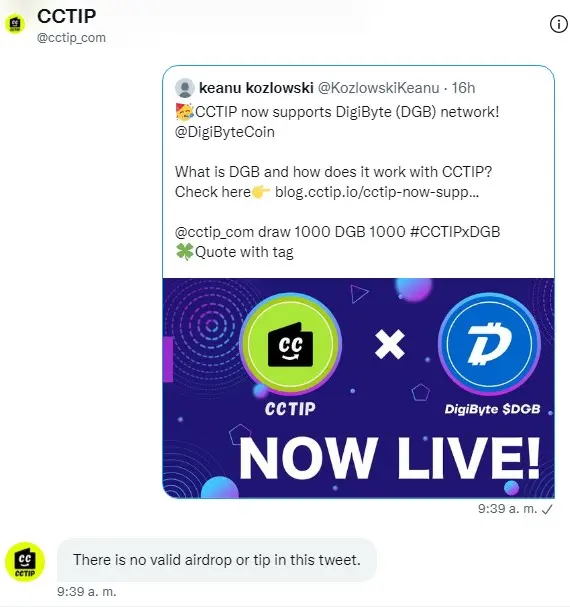Click the party face emoji in tweet
Image resolution: width=570 pixels, height=608 pixels.
(185, 112)
